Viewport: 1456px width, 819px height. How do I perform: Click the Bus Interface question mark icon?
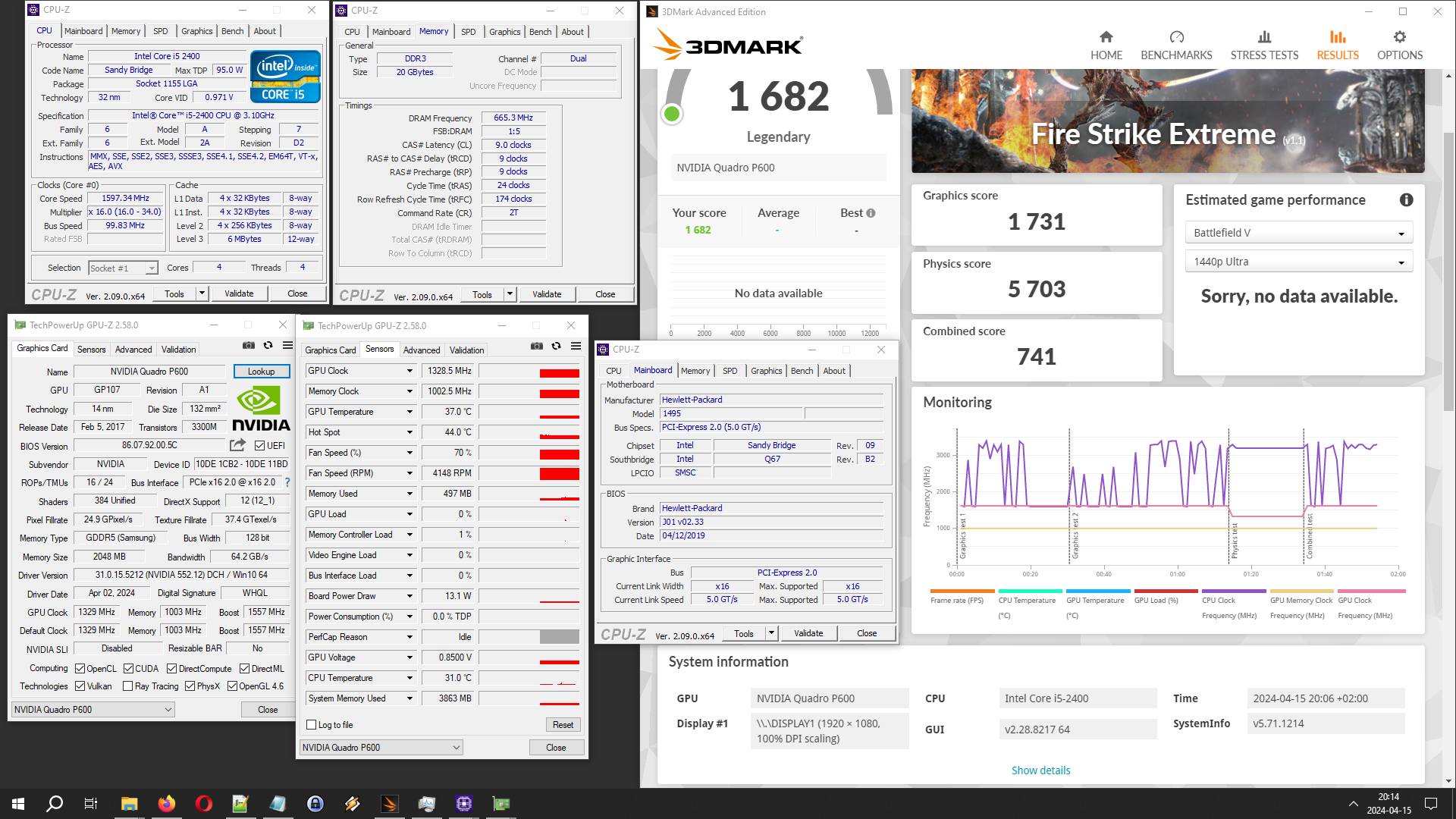[287, 482]
